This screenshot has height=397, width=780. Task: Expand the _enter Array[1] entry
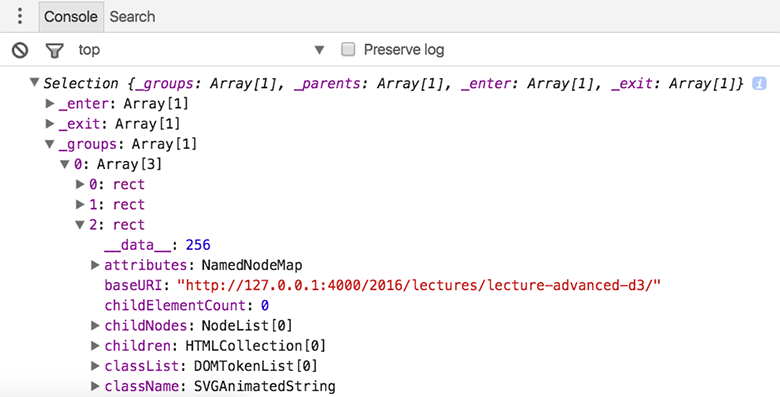[50, 104]
